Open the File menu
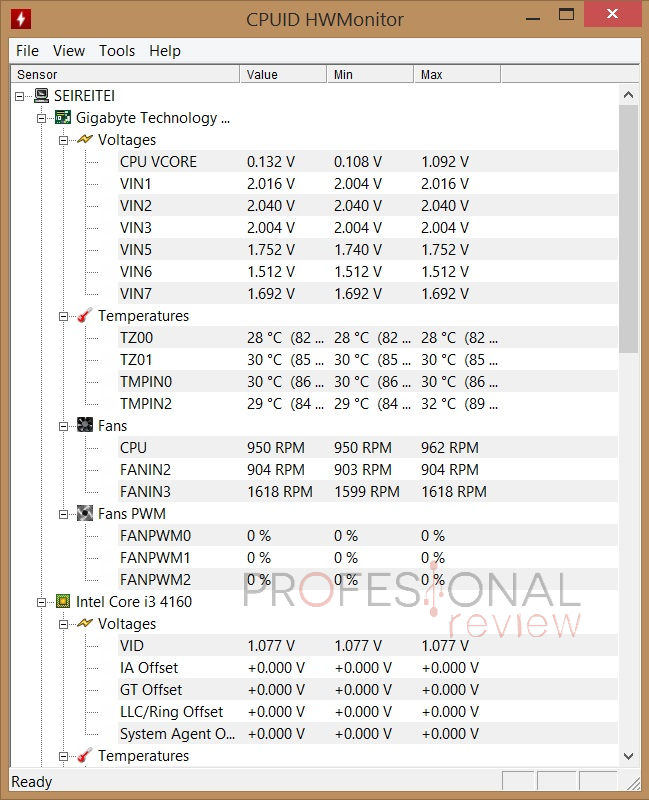The image size is (649, 800). [x=27, y=51]
